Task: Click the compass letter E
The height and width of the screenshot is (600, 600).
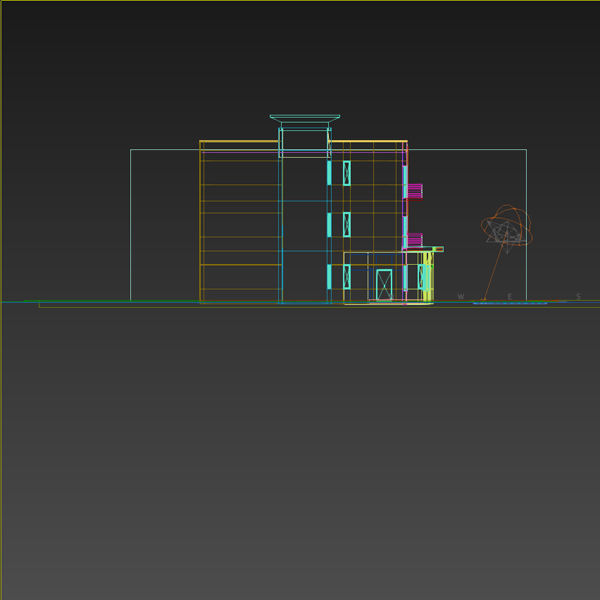Action: point(509,297)
